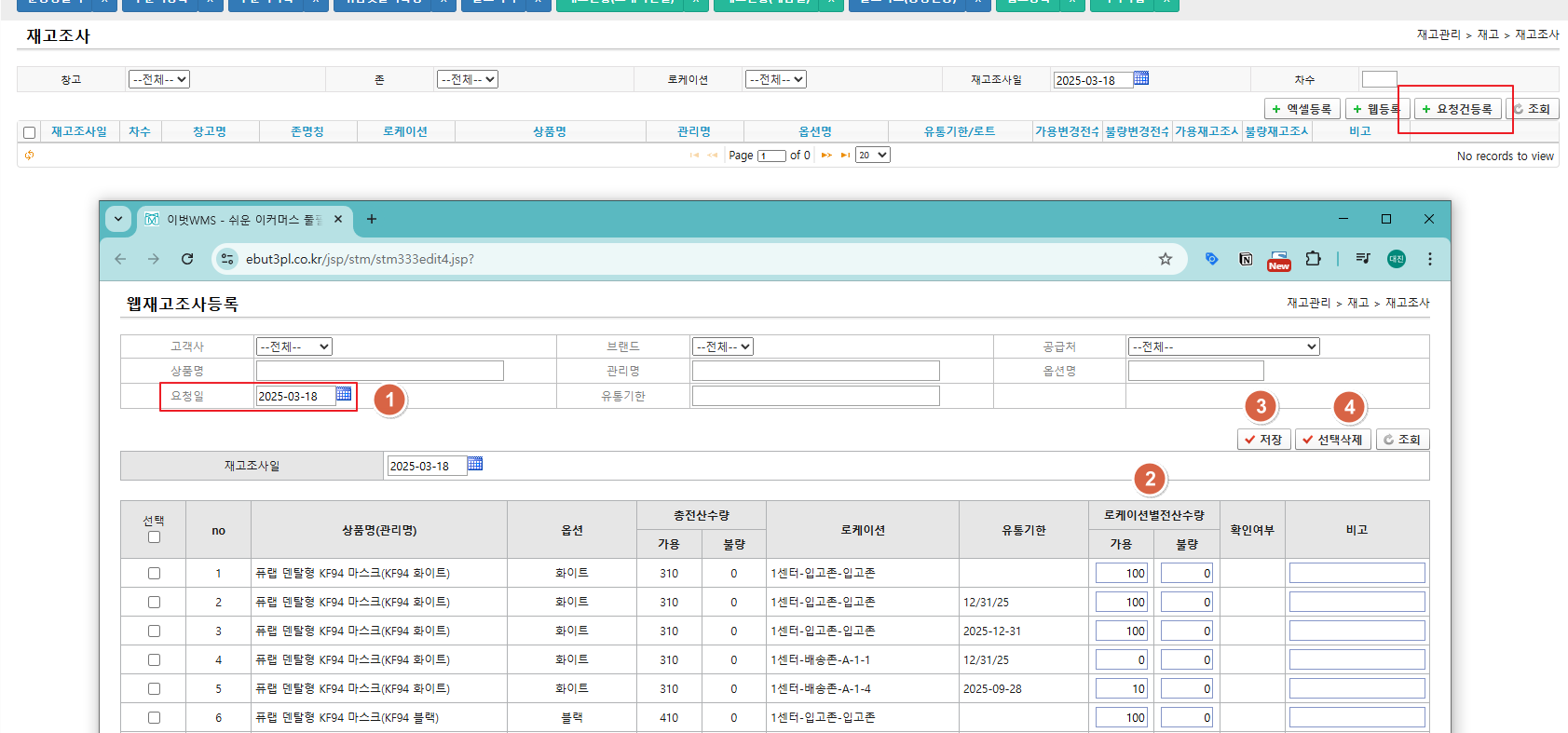The height and width of the screenshot is (733, 1568).
Task: Toggle select-all checkbox in 재고조사 grid header
Action: (29, 132)
